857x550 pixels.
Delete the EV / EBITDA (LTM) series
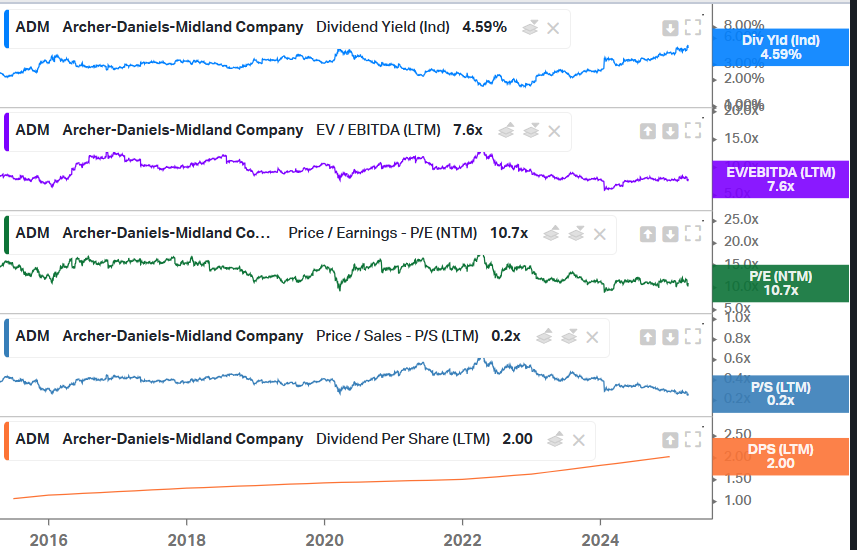[555, 131]
